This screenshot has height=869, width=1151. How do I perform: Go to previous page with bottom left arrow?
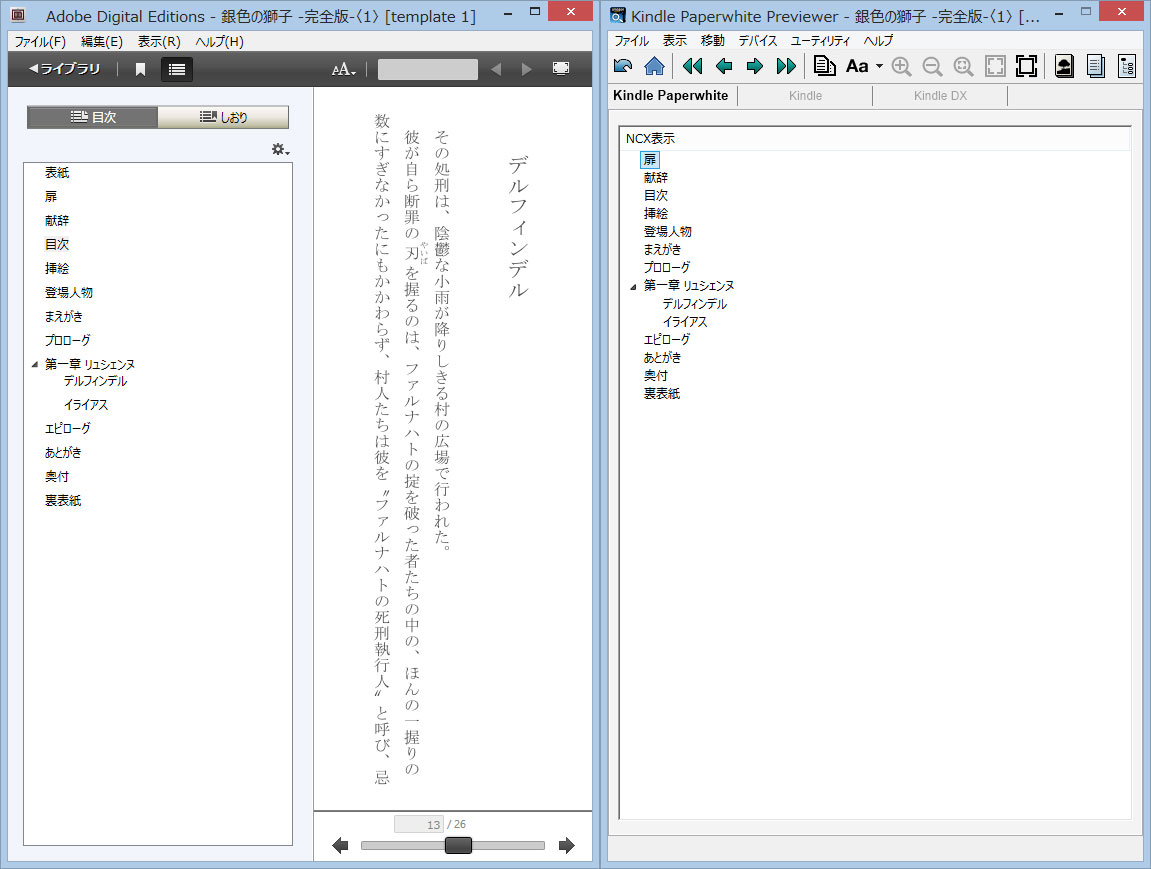click(340, 846)
